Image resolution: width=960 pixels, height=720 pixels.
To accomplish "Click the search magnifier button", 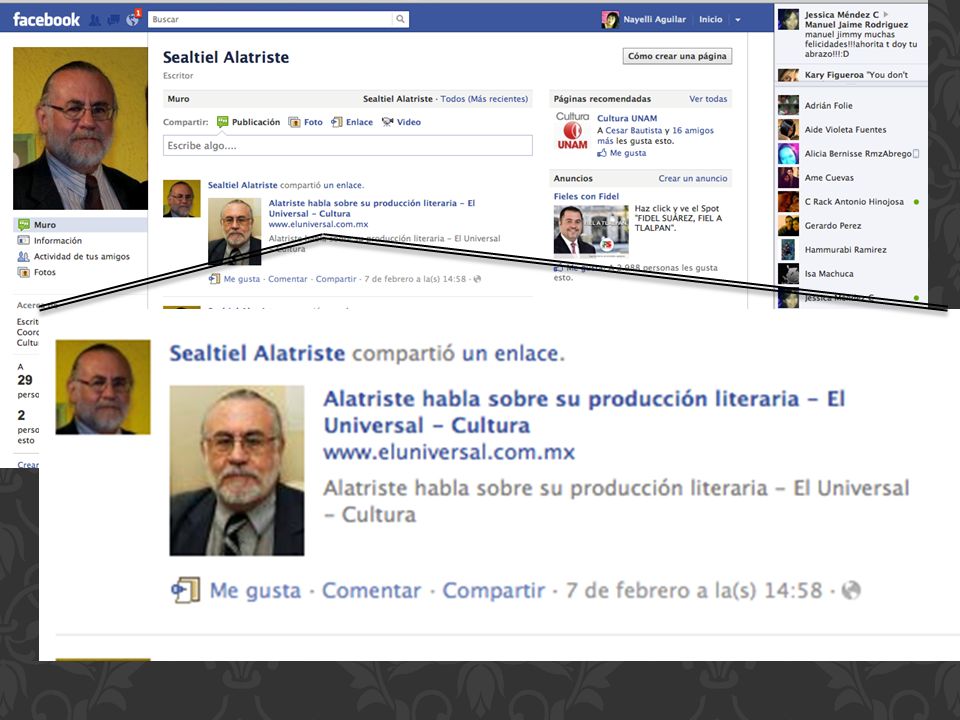I will (400, 20).
